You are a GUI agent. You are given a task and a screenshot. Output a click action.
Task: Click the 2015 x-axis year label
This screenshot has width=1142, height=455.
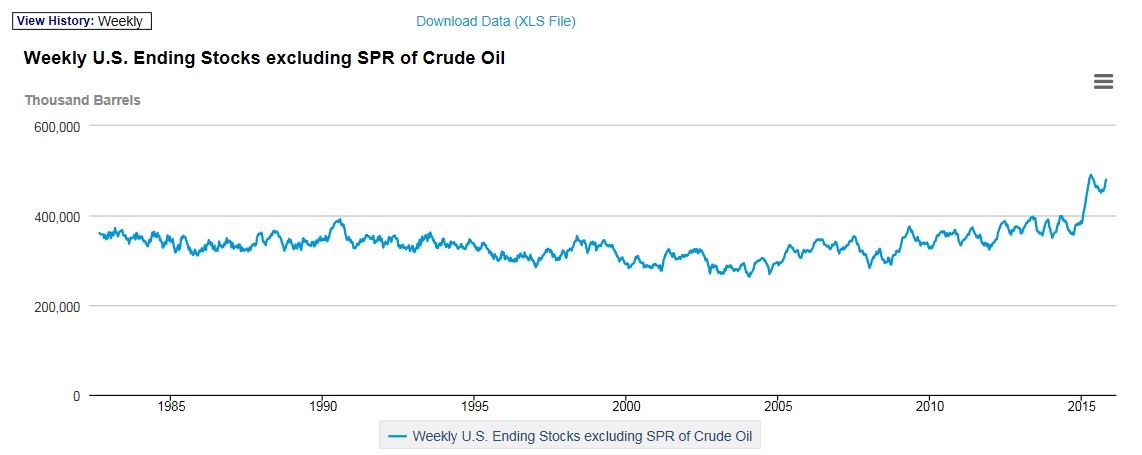pyautogui.click(x=1081, y=407)
